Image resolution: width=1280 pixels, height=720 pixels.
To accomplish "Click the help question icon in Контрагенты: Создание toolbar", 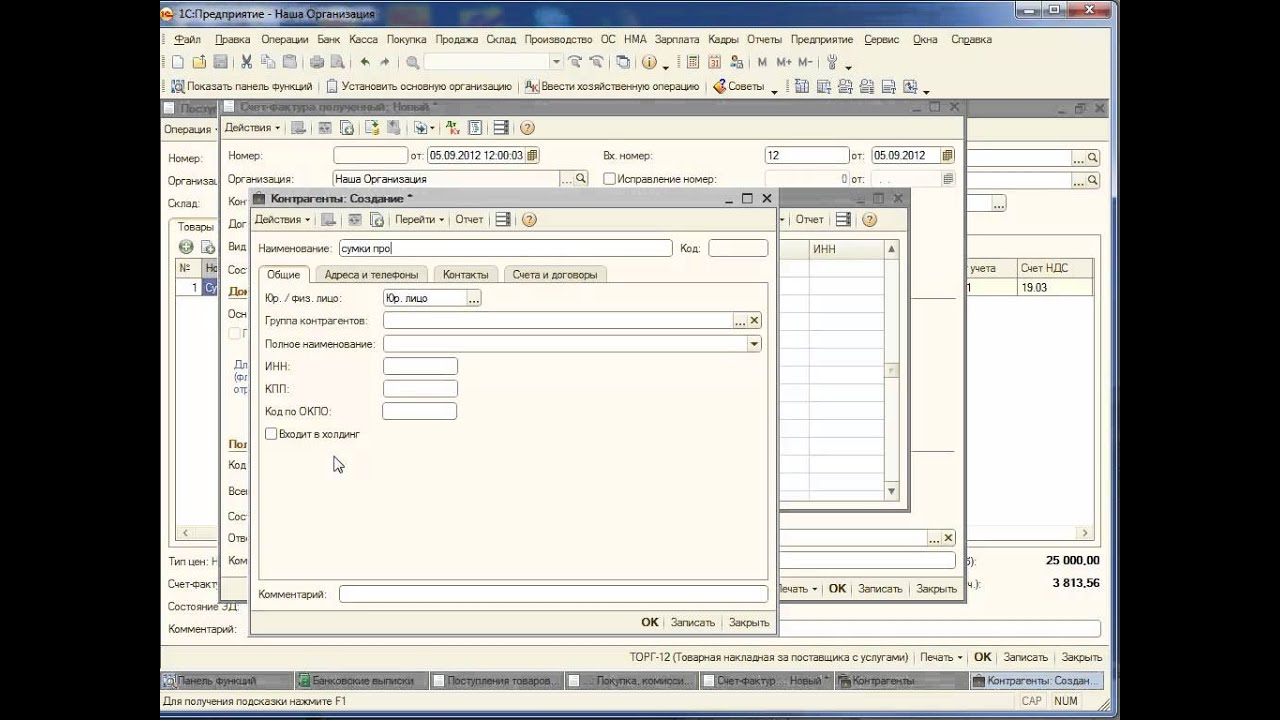I will 529,219.
